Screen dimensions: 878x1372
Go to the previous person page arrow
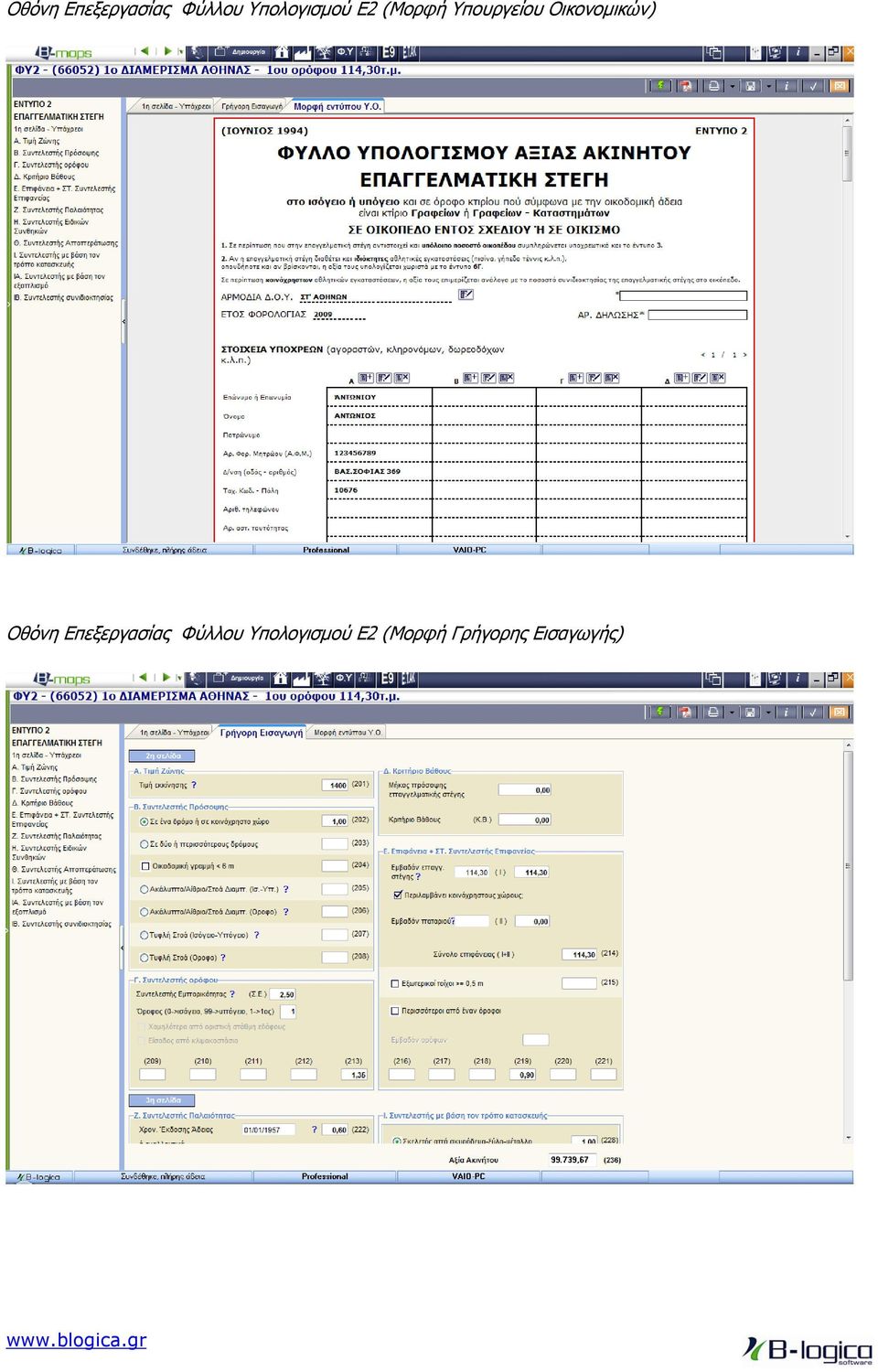(x=702, y=355)
